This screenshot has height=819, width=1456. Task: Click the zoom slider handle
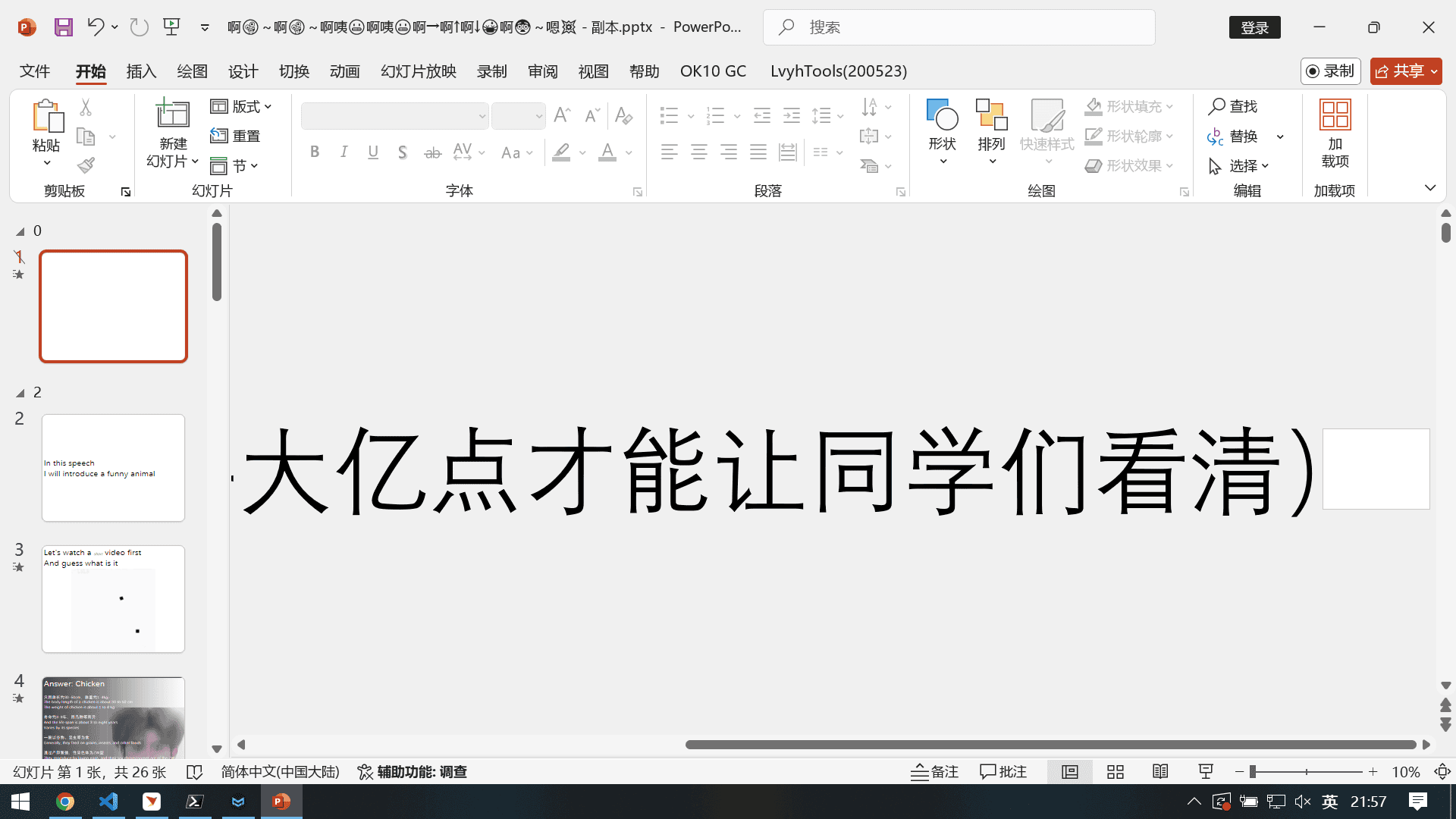pos(1253,772)
